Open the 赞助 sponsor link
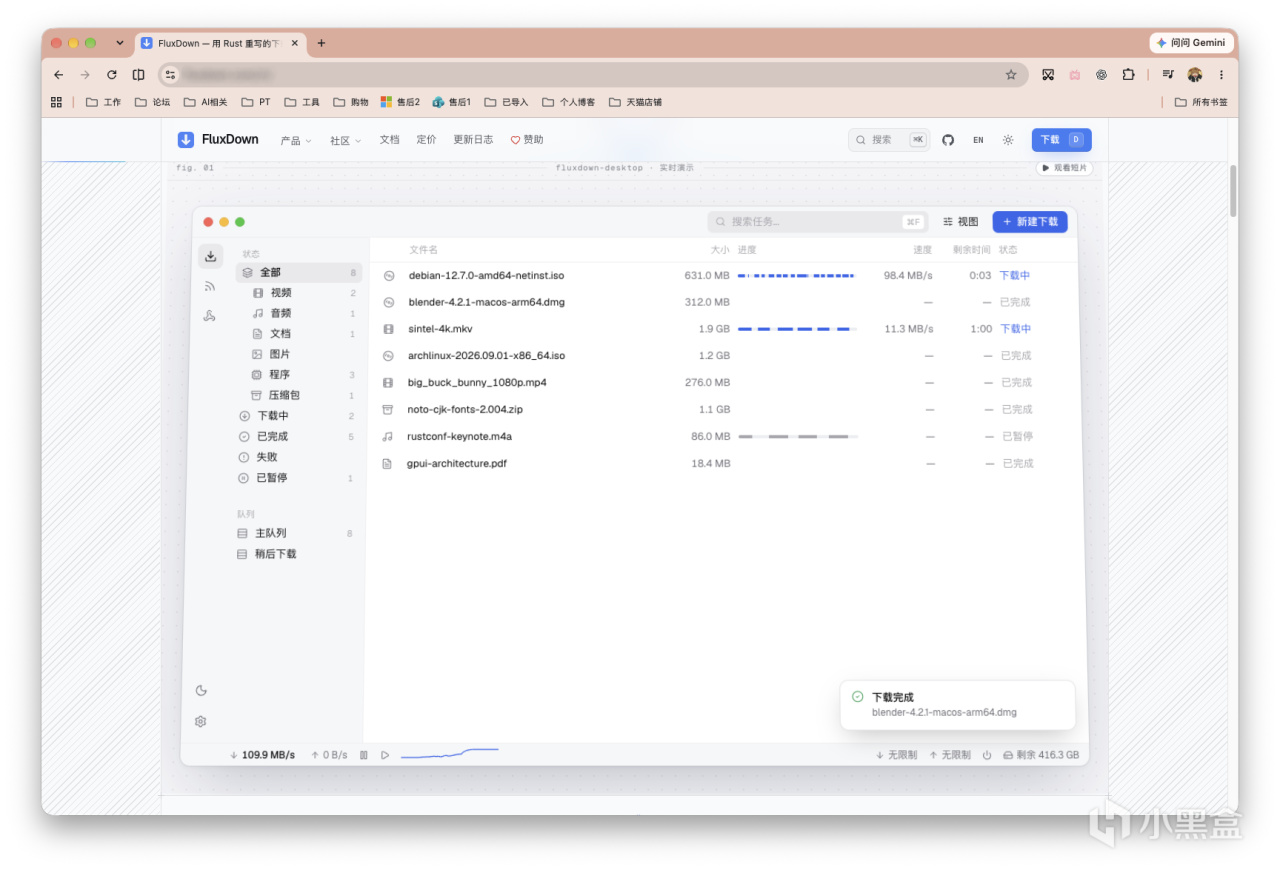The width and height of the screenshot is (1280, 870). tap(527, 140)
